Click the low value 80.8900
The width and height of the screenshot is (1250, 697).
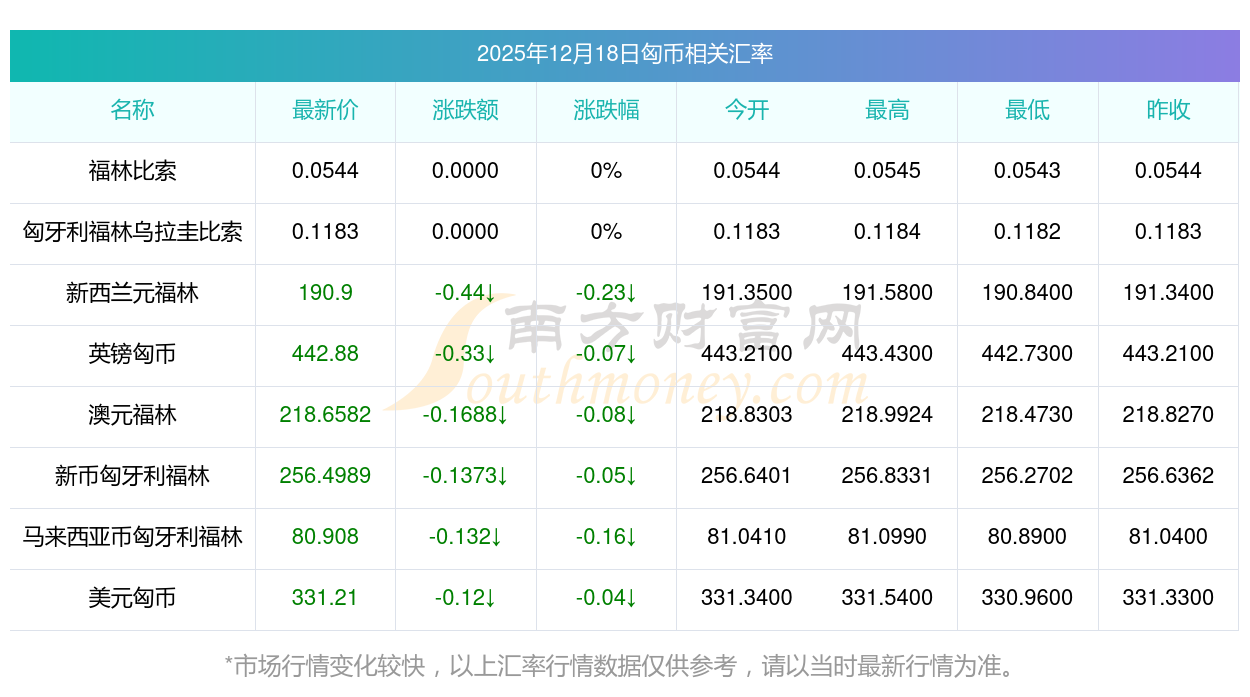tap(1027, 537)
